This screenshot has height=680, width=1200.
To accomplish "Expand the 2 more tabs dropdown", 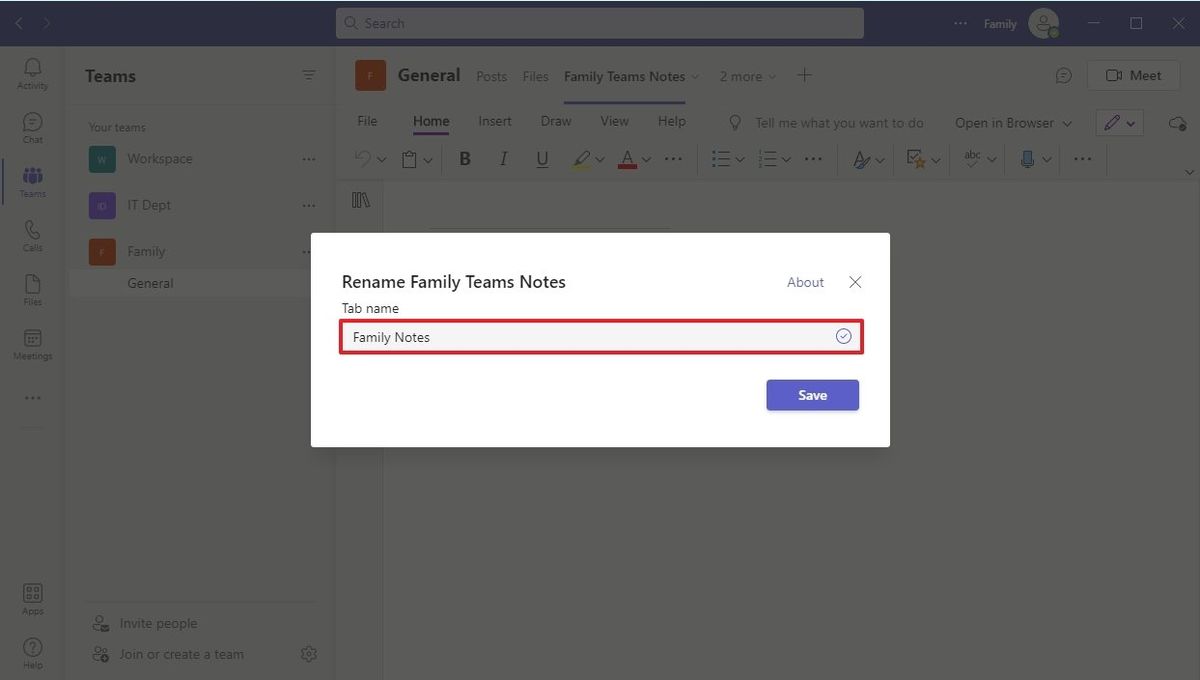I will [747, 75].
